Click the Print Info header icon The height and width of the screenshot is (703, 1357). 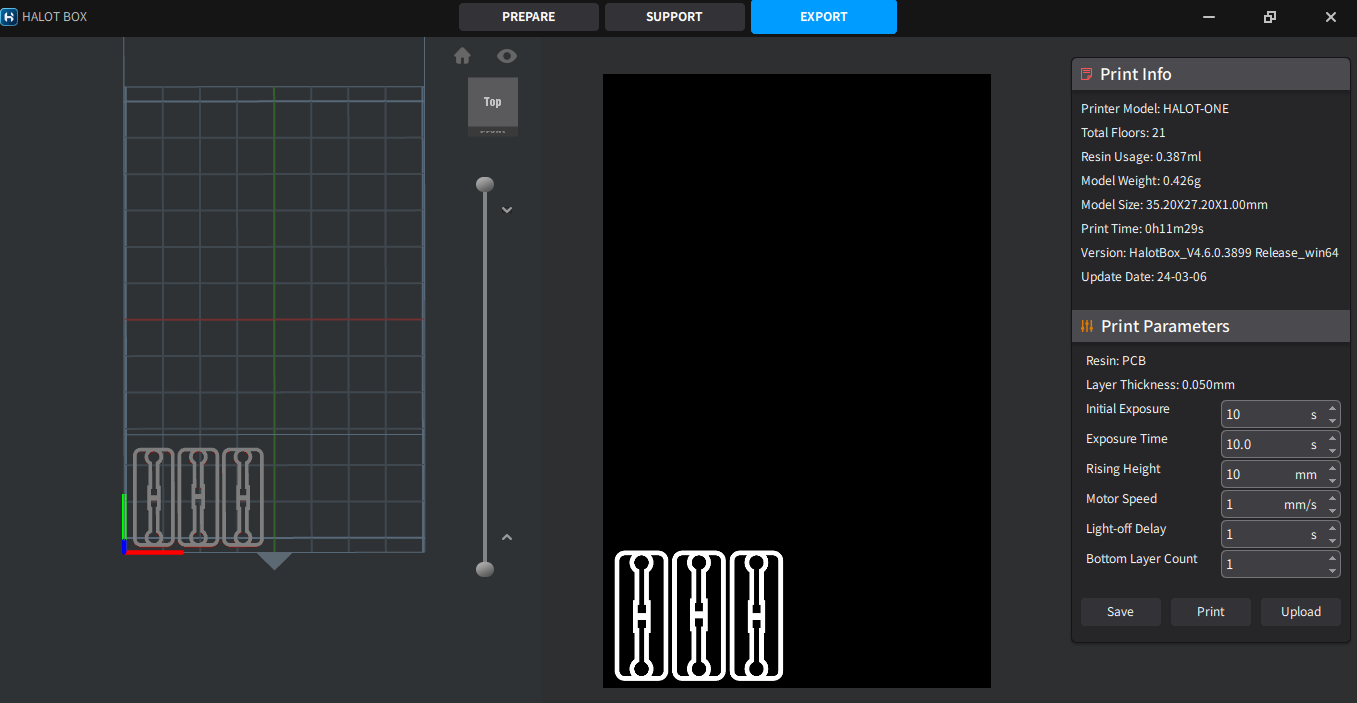pyautogui.click(x=1087, y=74)
